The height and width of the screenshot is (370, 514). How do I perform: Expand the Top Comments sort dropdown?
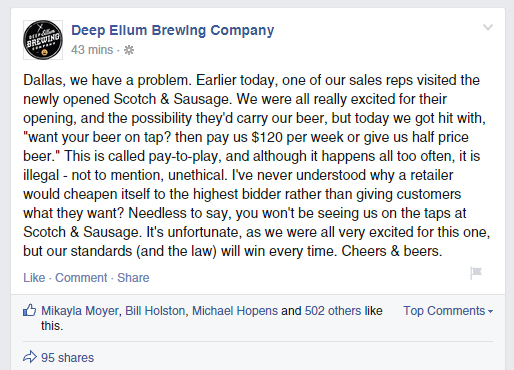448,311
